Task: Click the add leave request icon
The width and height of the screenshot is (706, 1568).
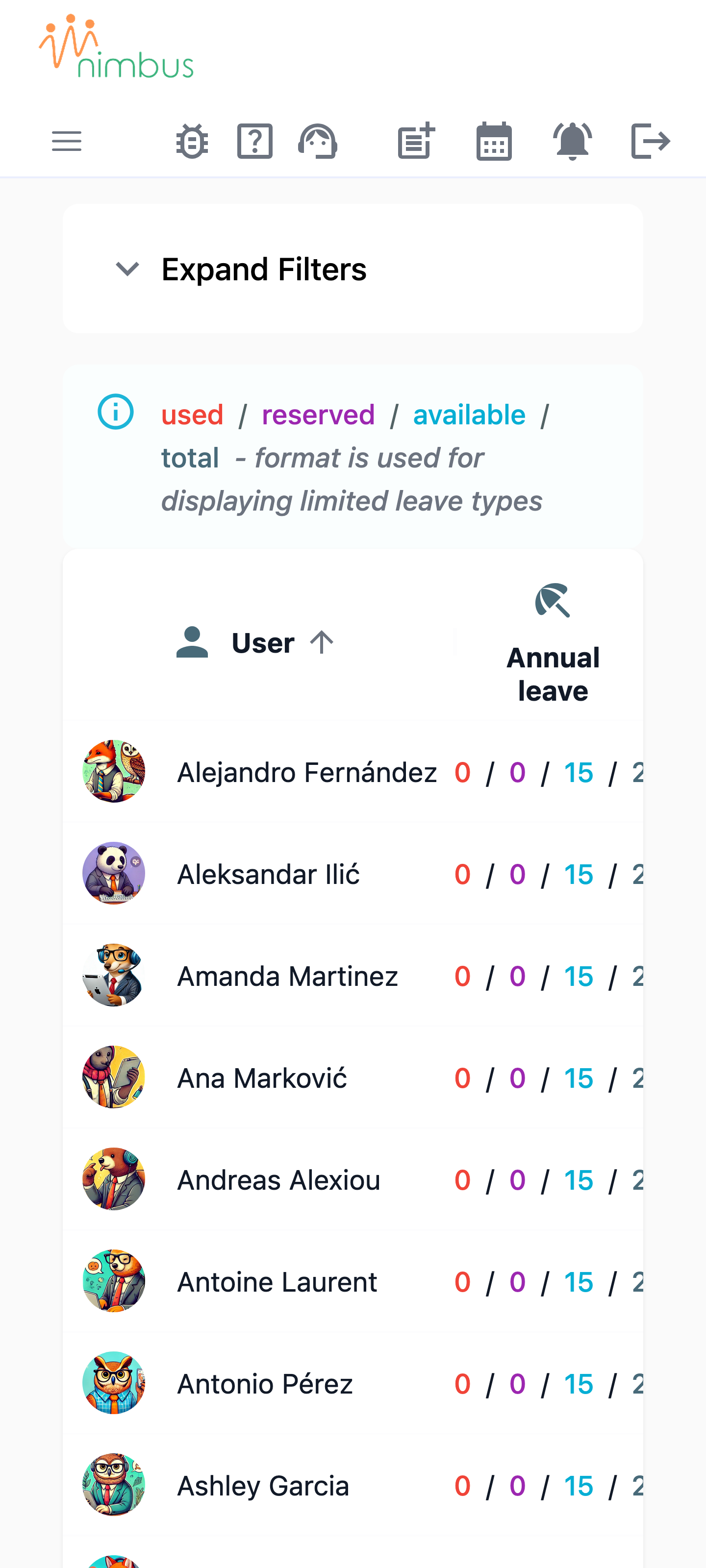Action: 416,141
